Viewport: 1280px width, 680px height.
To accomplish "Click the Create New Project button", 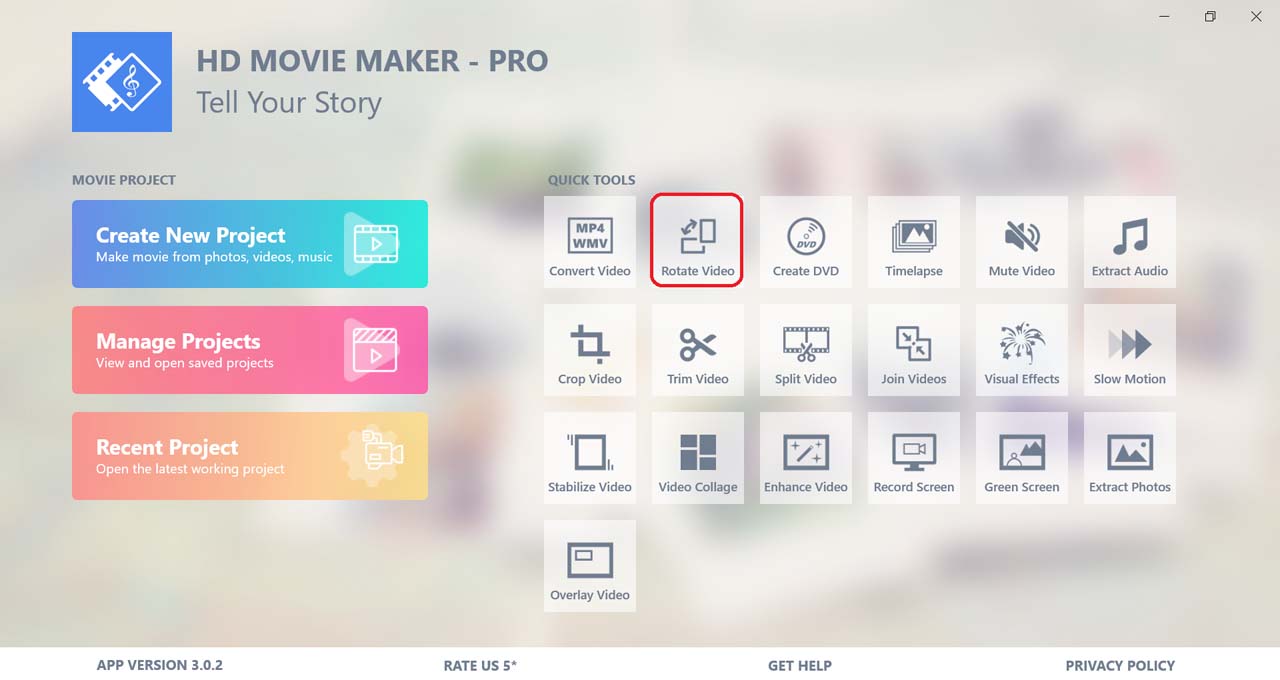I will click(x=250, y=244).
